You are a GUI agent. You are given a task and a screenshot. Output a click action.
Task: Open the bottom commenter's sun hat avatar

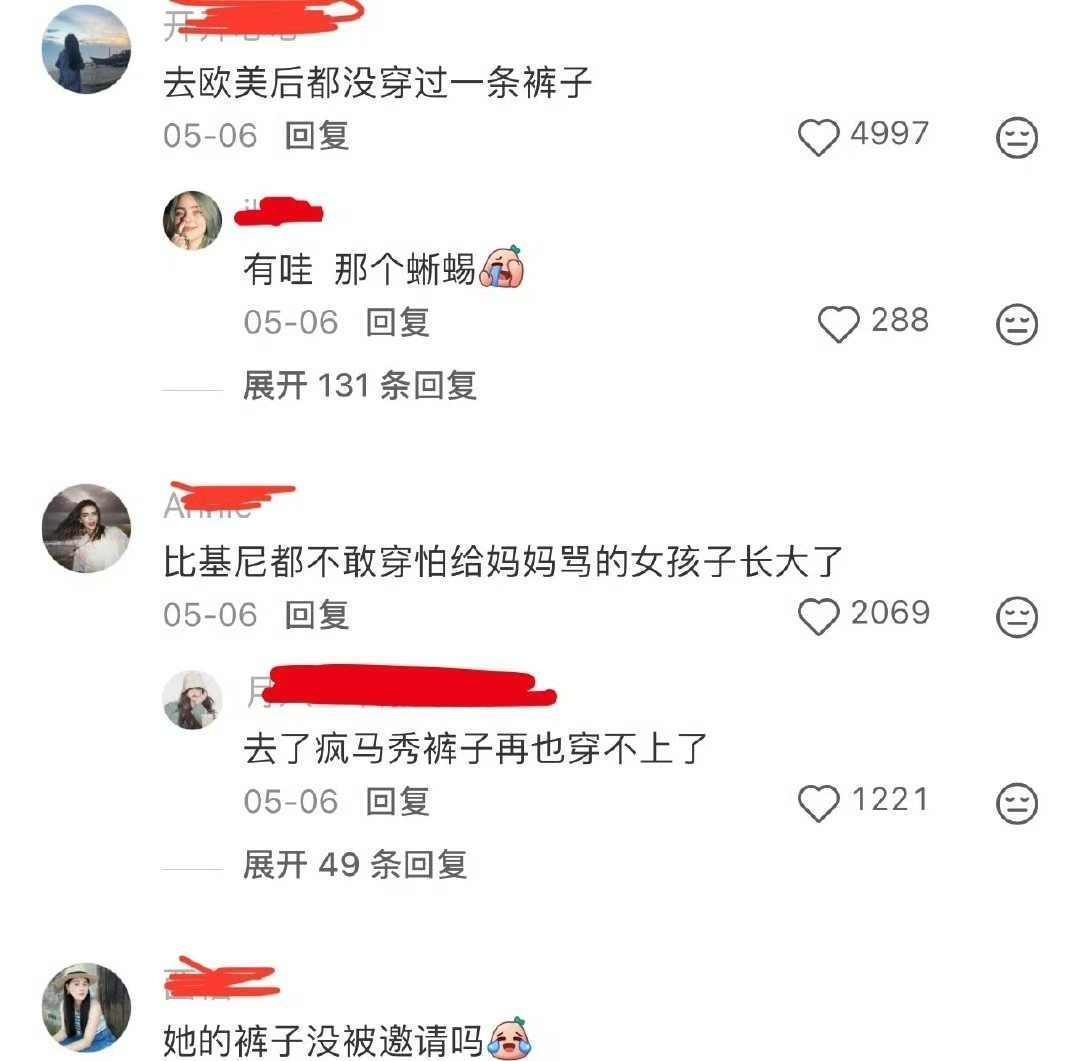[x=86, y=1007]
